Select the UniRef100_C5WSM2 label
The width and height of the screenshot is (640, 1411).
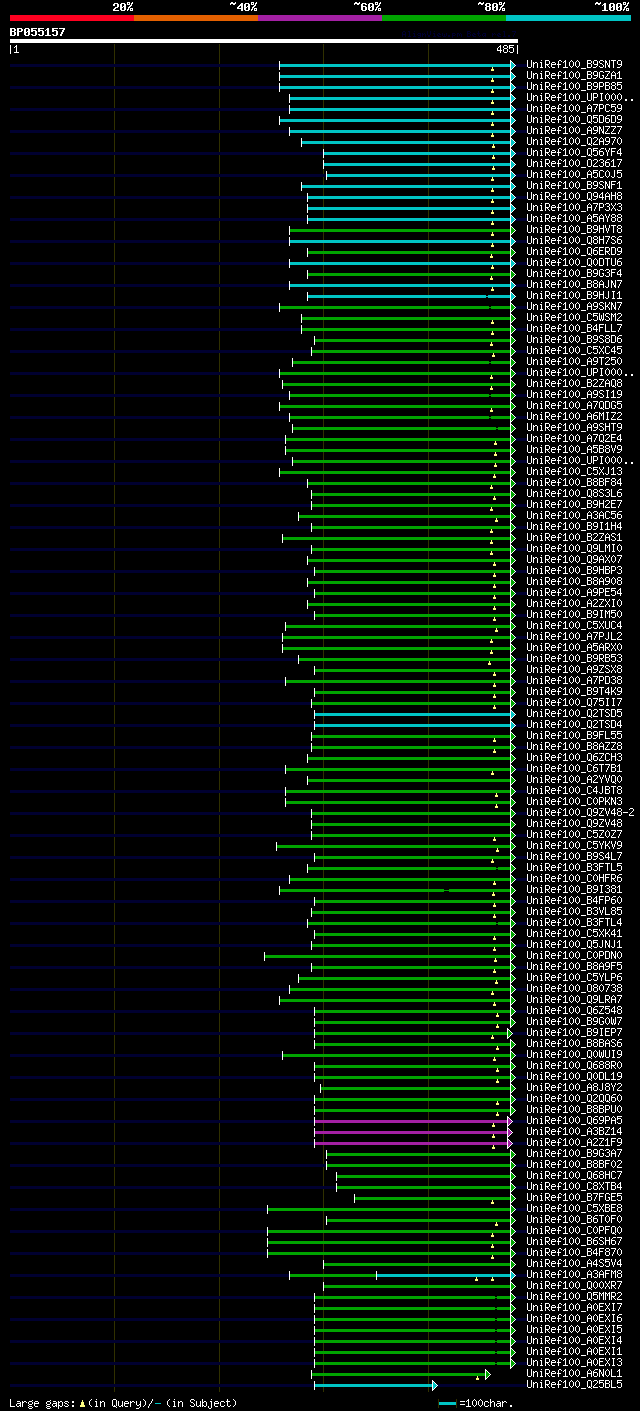pyautogui.click(x=574, y=318)
